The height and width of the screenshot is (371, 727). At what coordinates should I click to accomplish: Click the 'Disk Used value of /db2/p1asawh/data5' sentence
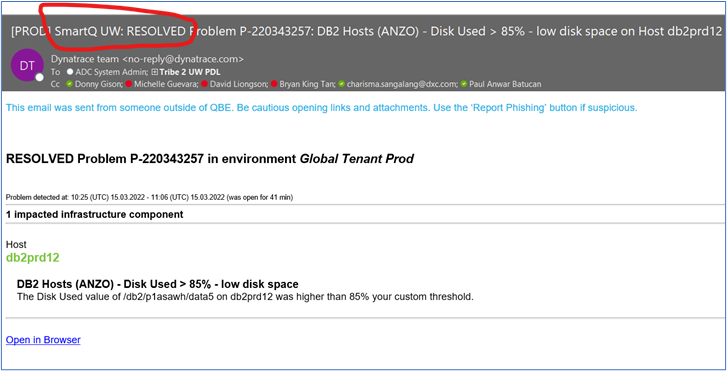tap(245, 297)
